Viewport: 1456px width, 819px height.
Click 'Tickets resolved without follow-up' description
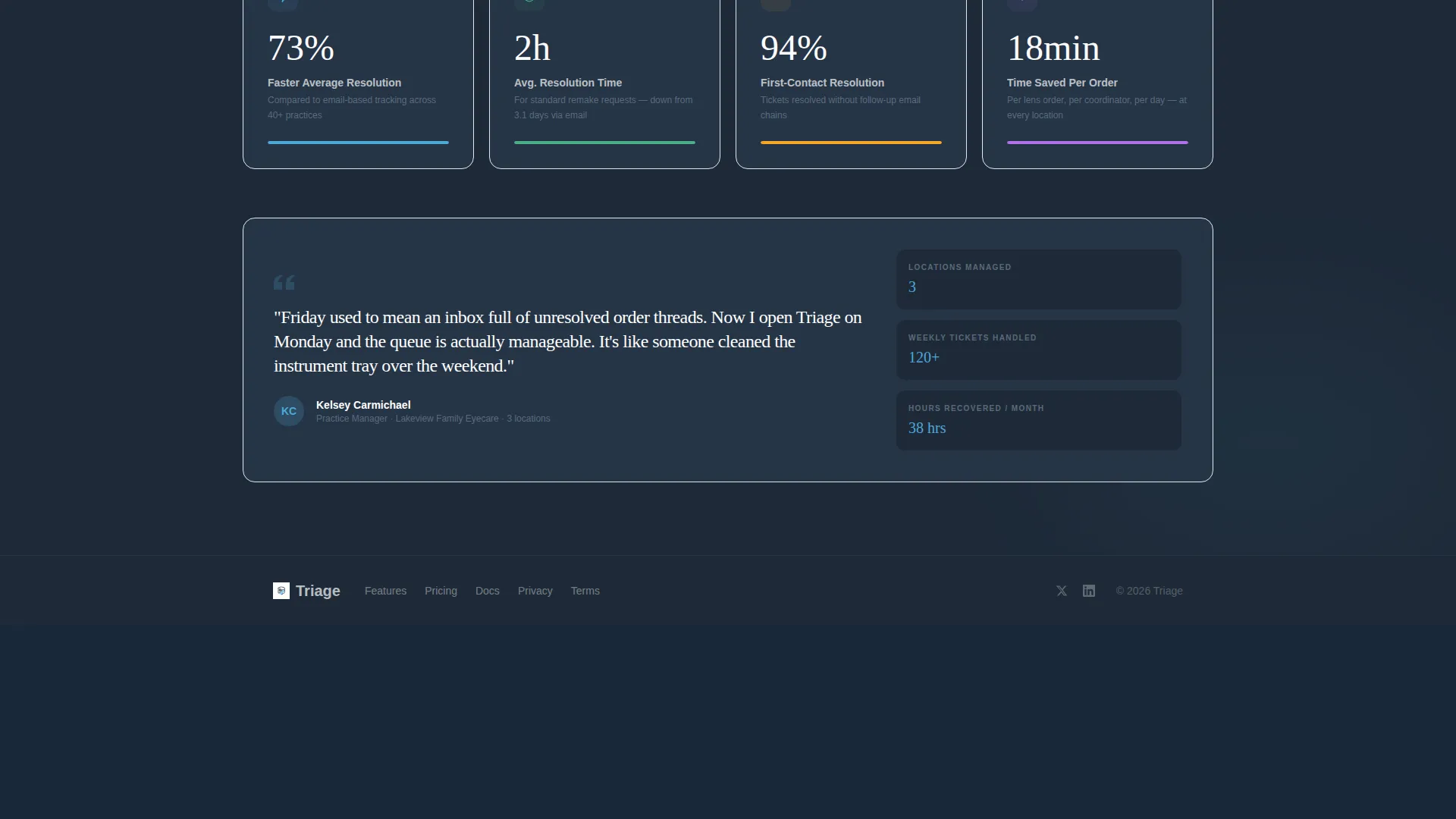(x=840, y=108)
